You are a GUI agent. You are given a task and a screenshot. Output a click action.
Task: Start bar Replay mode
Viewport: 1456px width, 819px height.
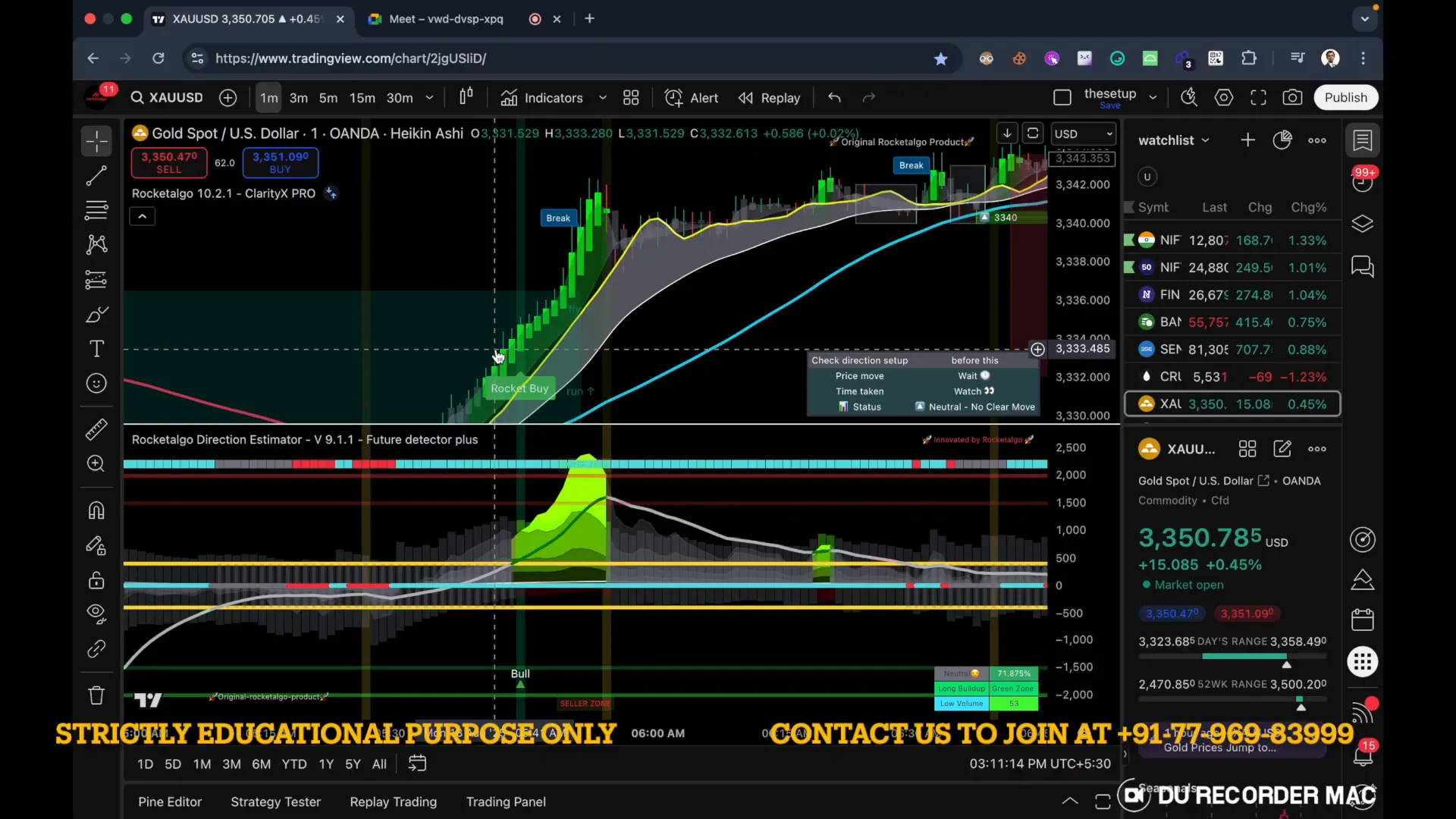point(770,98)
